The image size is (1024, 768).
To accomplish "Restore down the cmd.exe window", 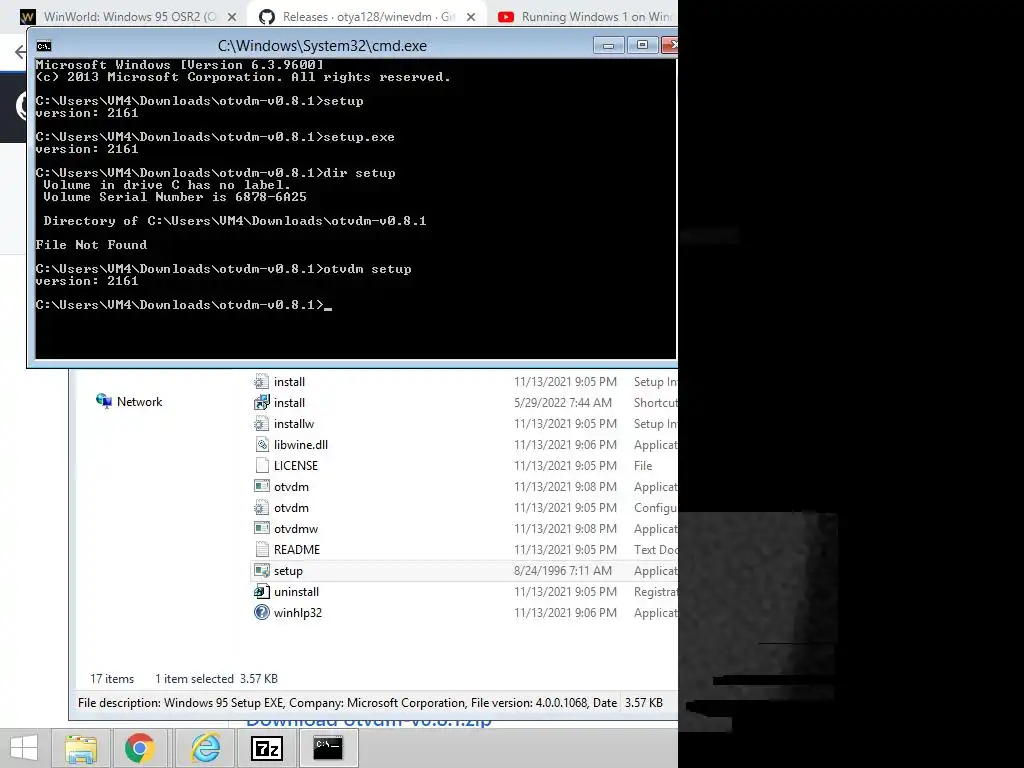I will click(643, 45).
